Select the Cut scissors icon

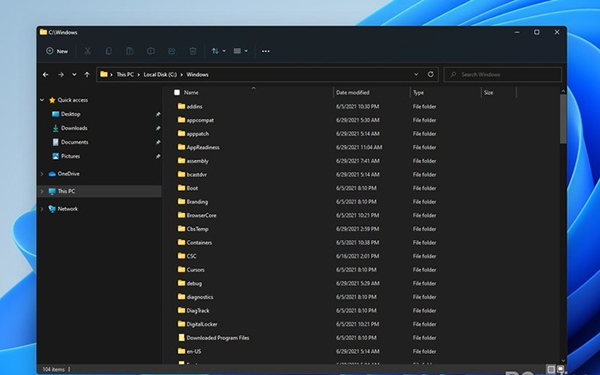click(88, 51)
